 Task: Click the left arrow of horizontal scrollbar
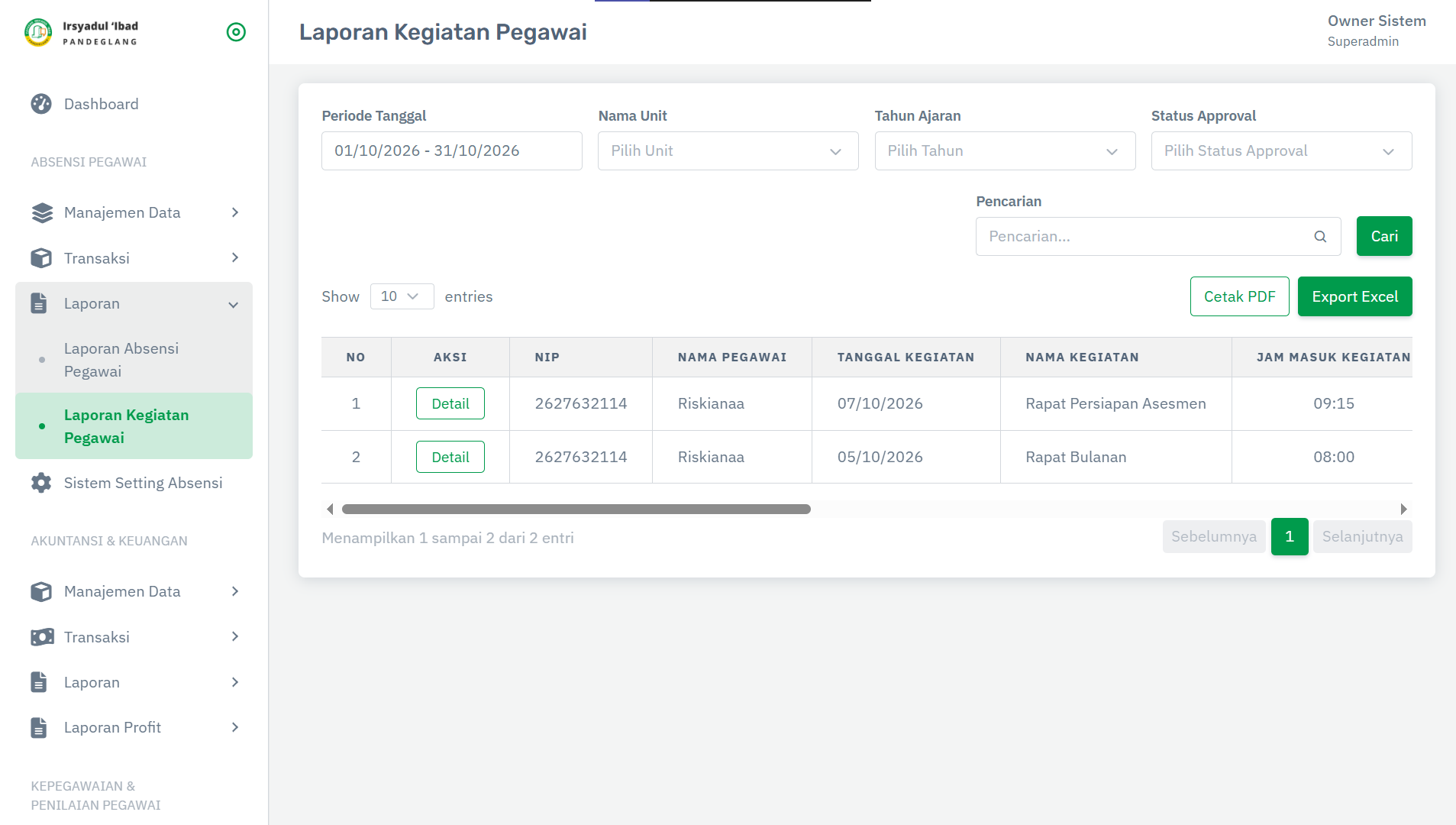(330, 509)
